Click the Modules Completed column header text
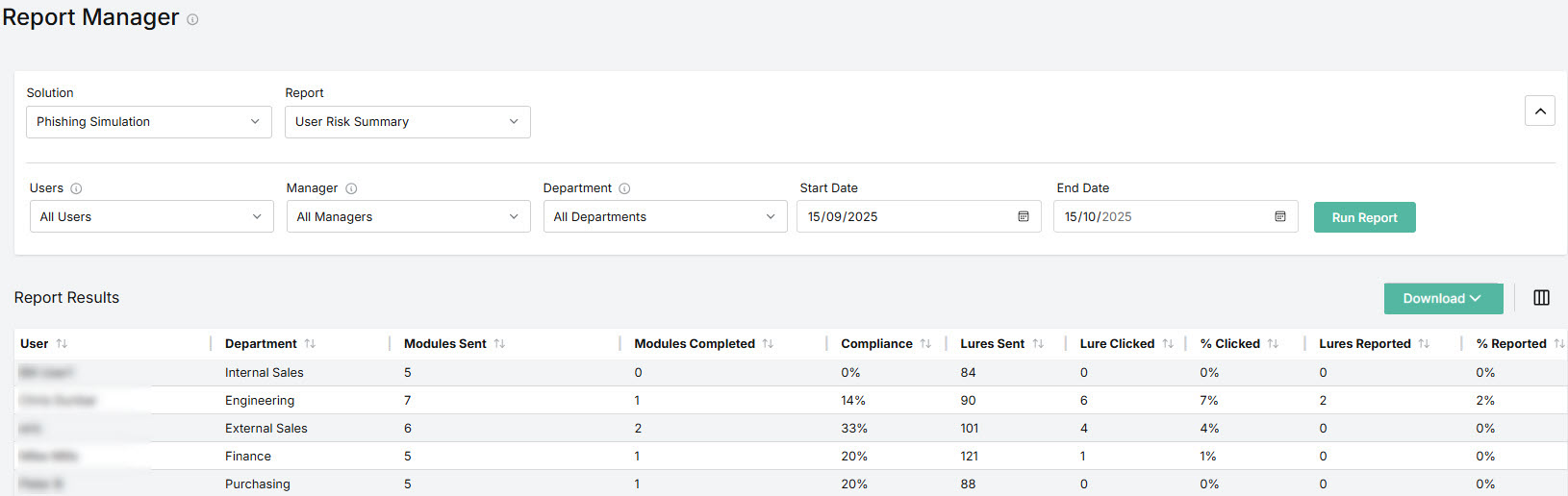Viewport: 1568px width, 496px height. [x=695, y=343]
